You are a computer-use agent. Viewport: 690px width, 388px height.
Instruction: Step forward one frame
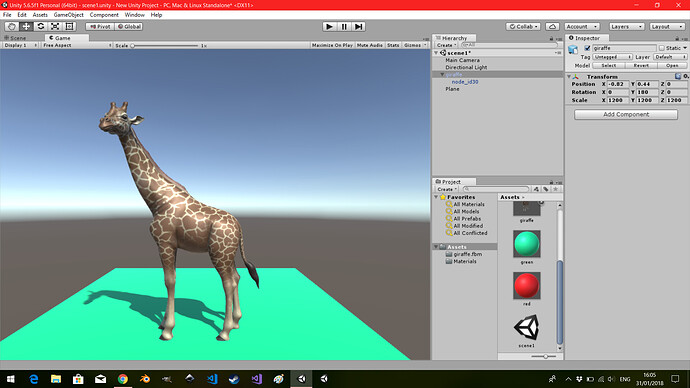358,26
